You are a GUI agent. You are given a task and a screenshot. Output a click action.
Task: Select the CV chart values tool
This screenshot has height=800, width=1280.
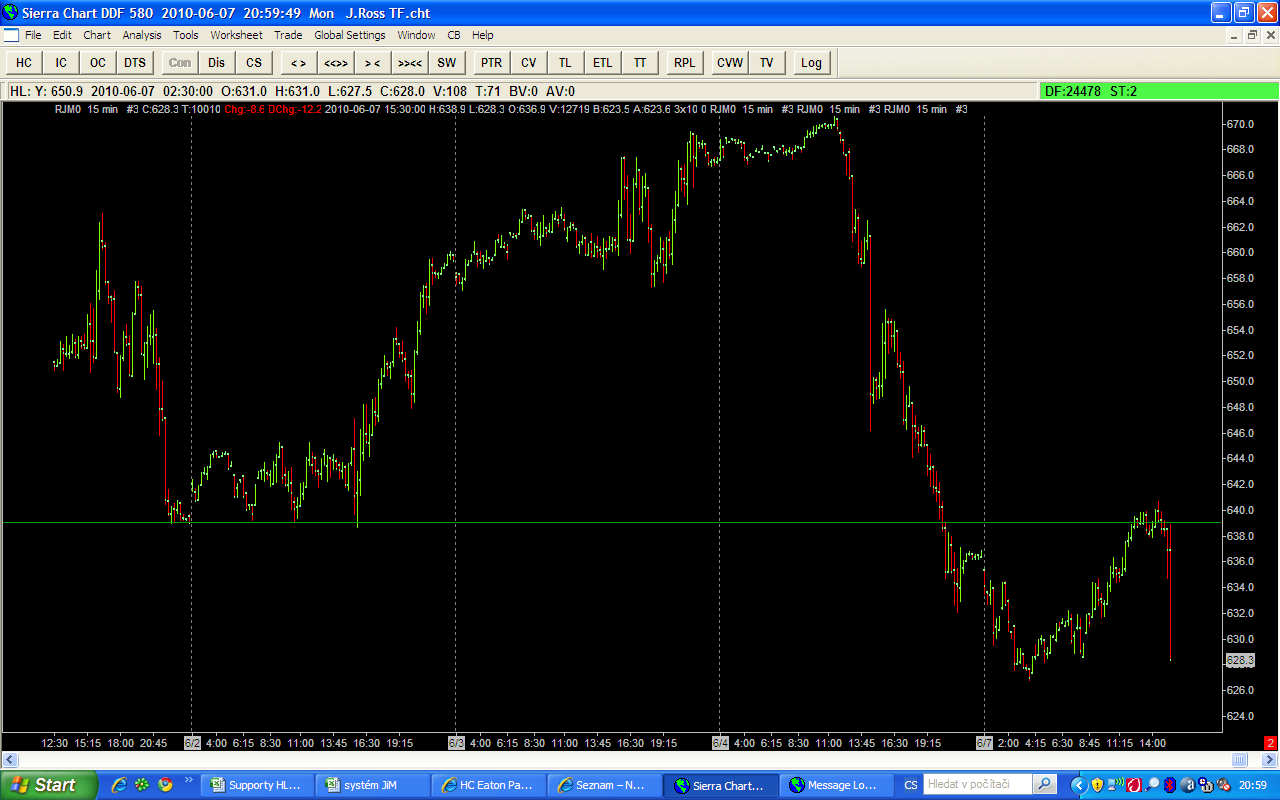point(528,62)
